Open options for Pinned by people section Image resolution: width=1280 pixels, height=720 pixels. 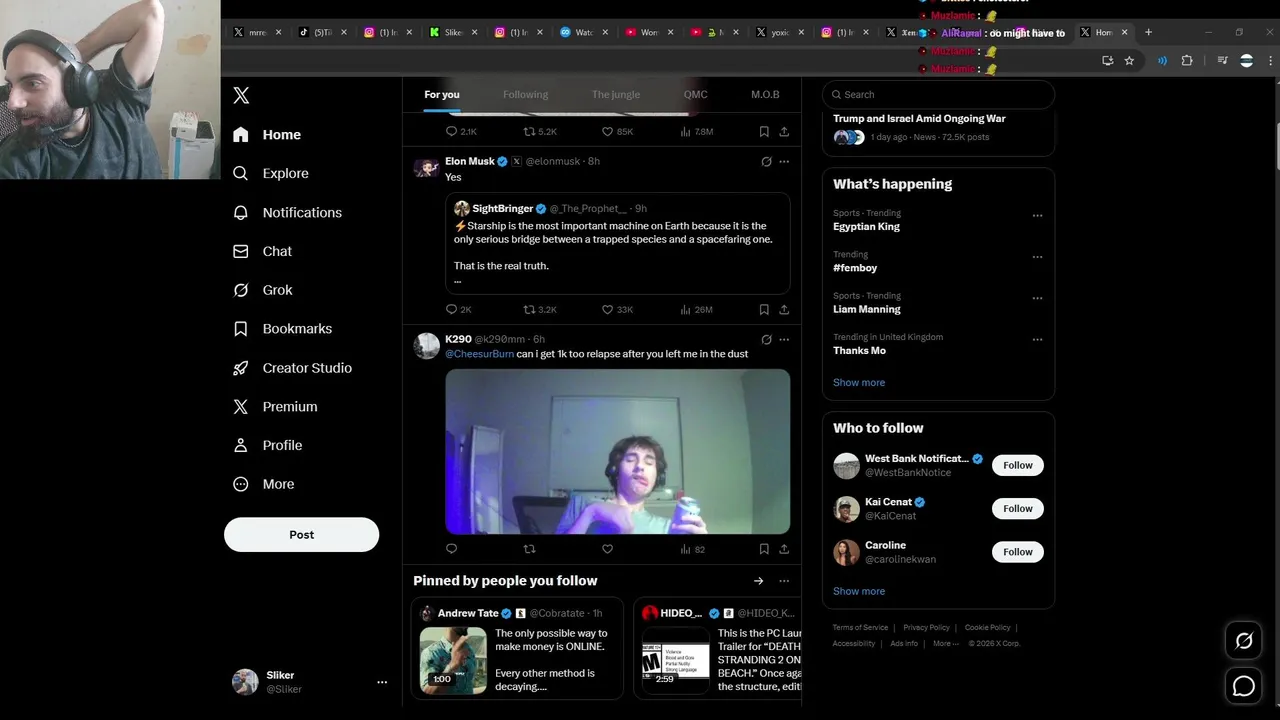pos(784,581)
